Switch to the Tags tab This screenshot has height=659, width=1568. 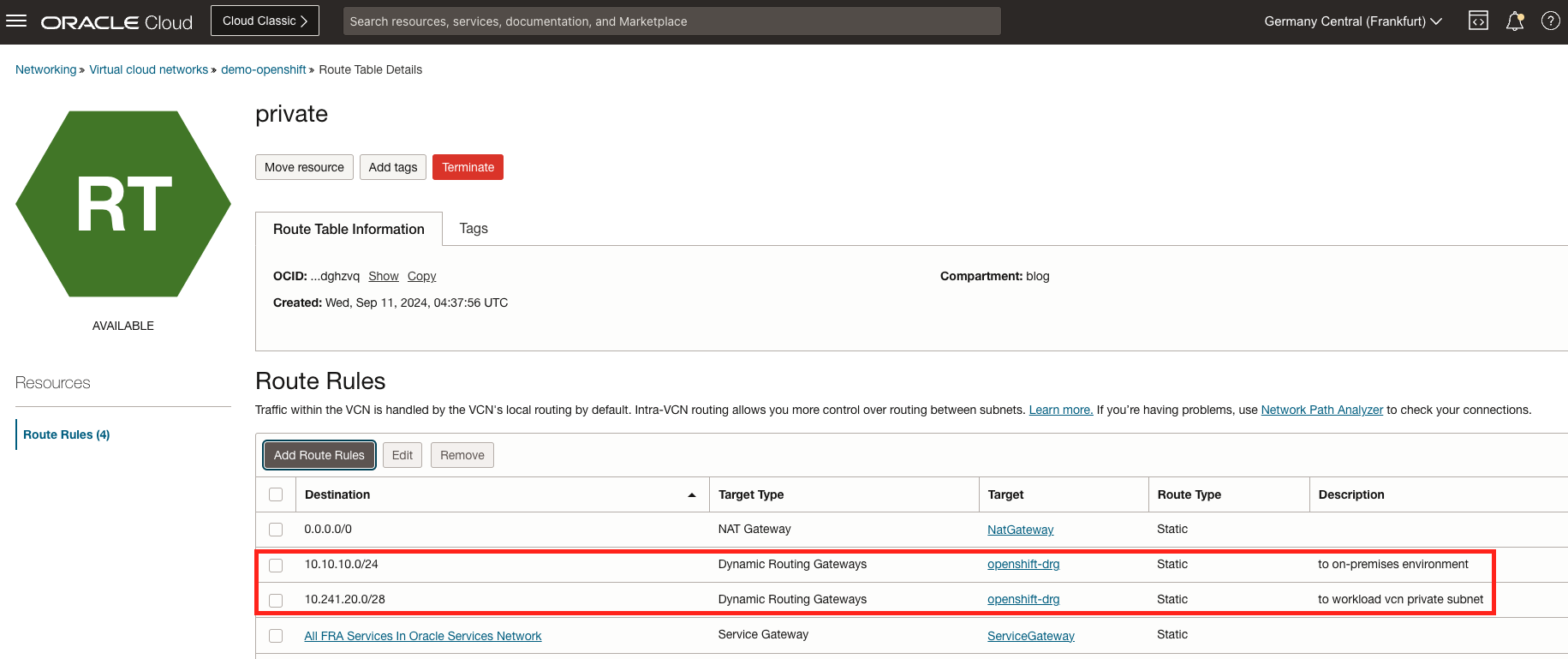click(x=474, y=228)
